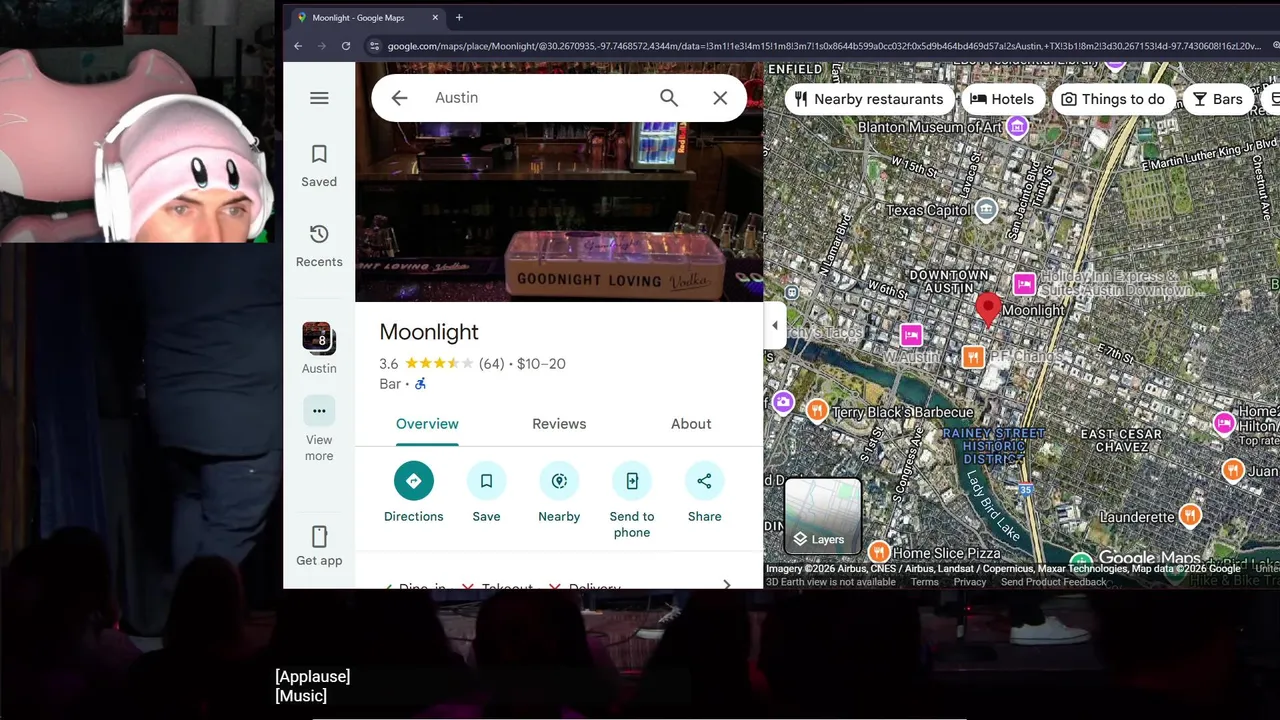Open the Privacy link
The width and height of the screenshot is (1280, 720).
click(x=970, y=582)
